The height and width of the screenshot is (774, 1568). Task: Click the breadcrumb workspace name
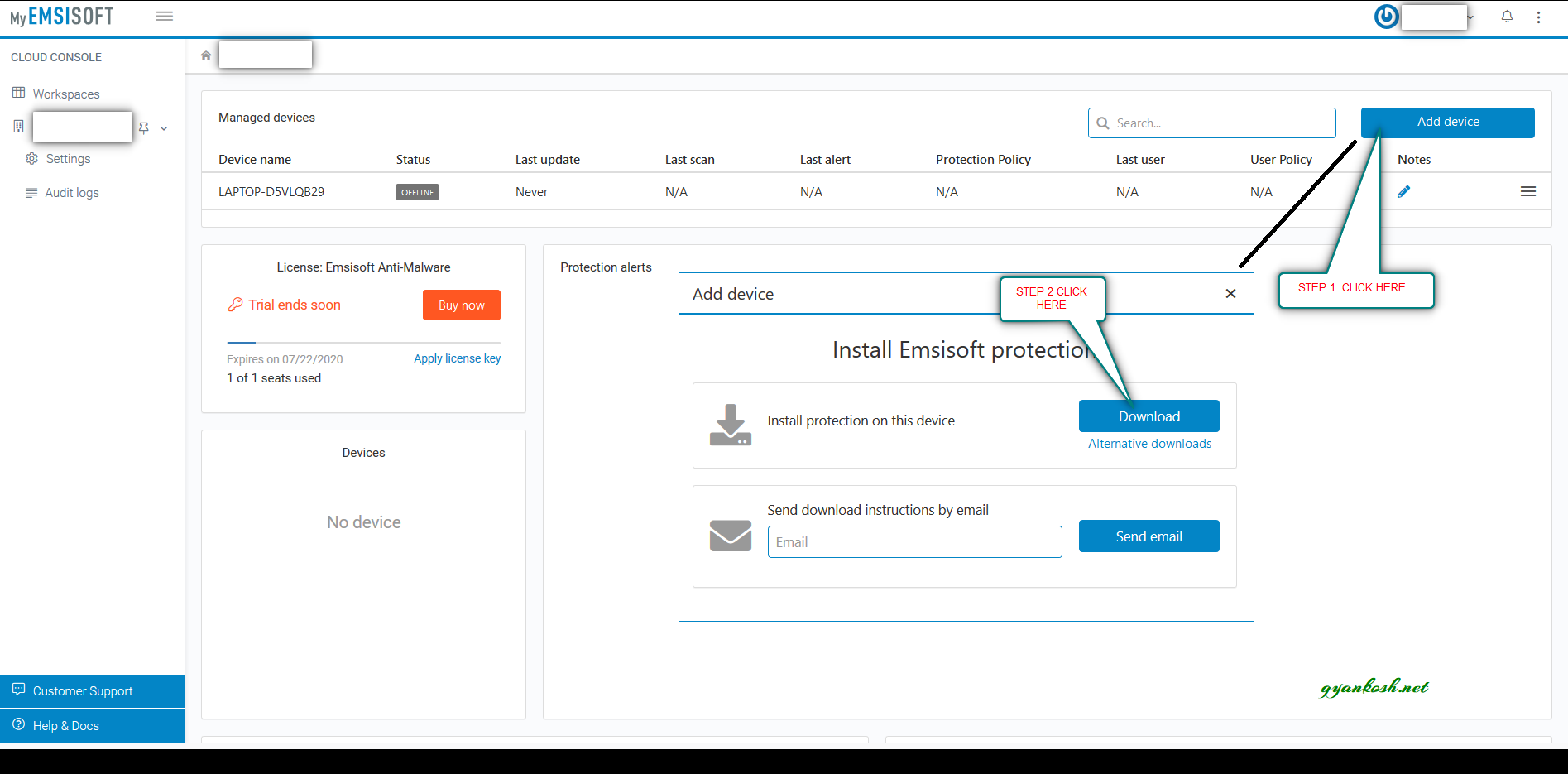pyautogui.click(x=266, y=55)
